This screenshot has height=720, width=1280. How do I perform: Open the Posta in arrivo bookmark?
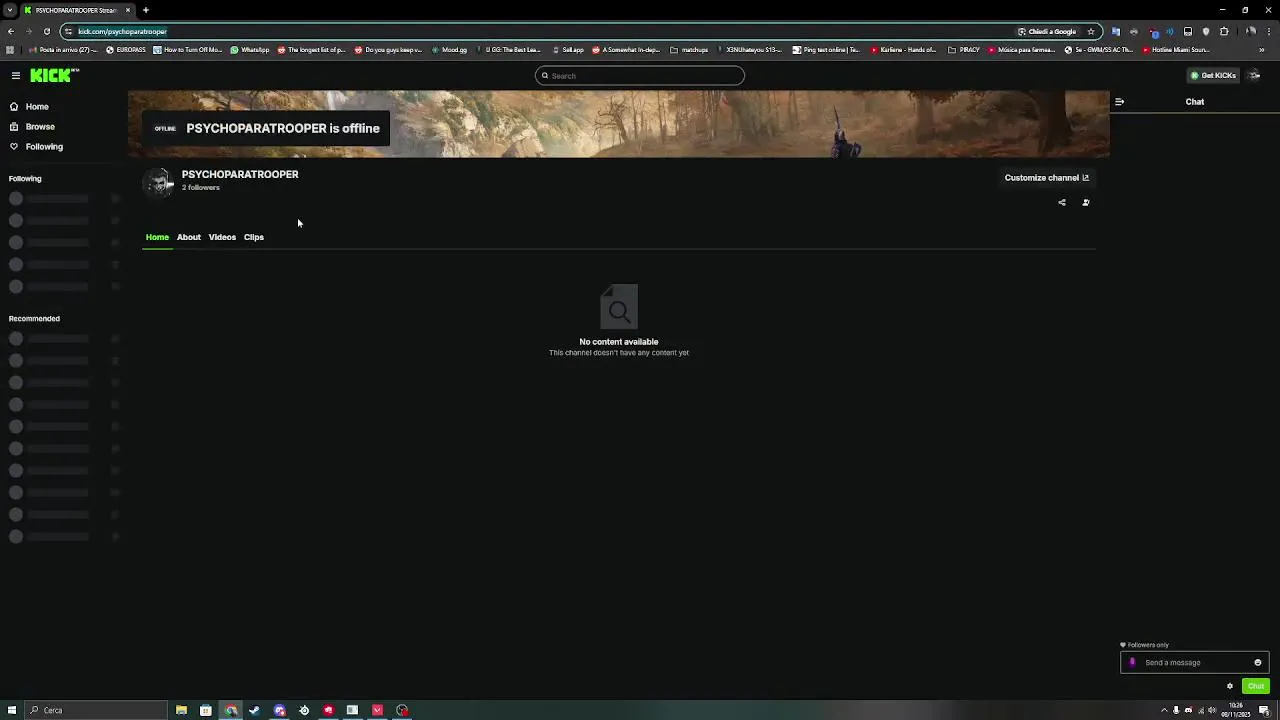coord(64,49)
